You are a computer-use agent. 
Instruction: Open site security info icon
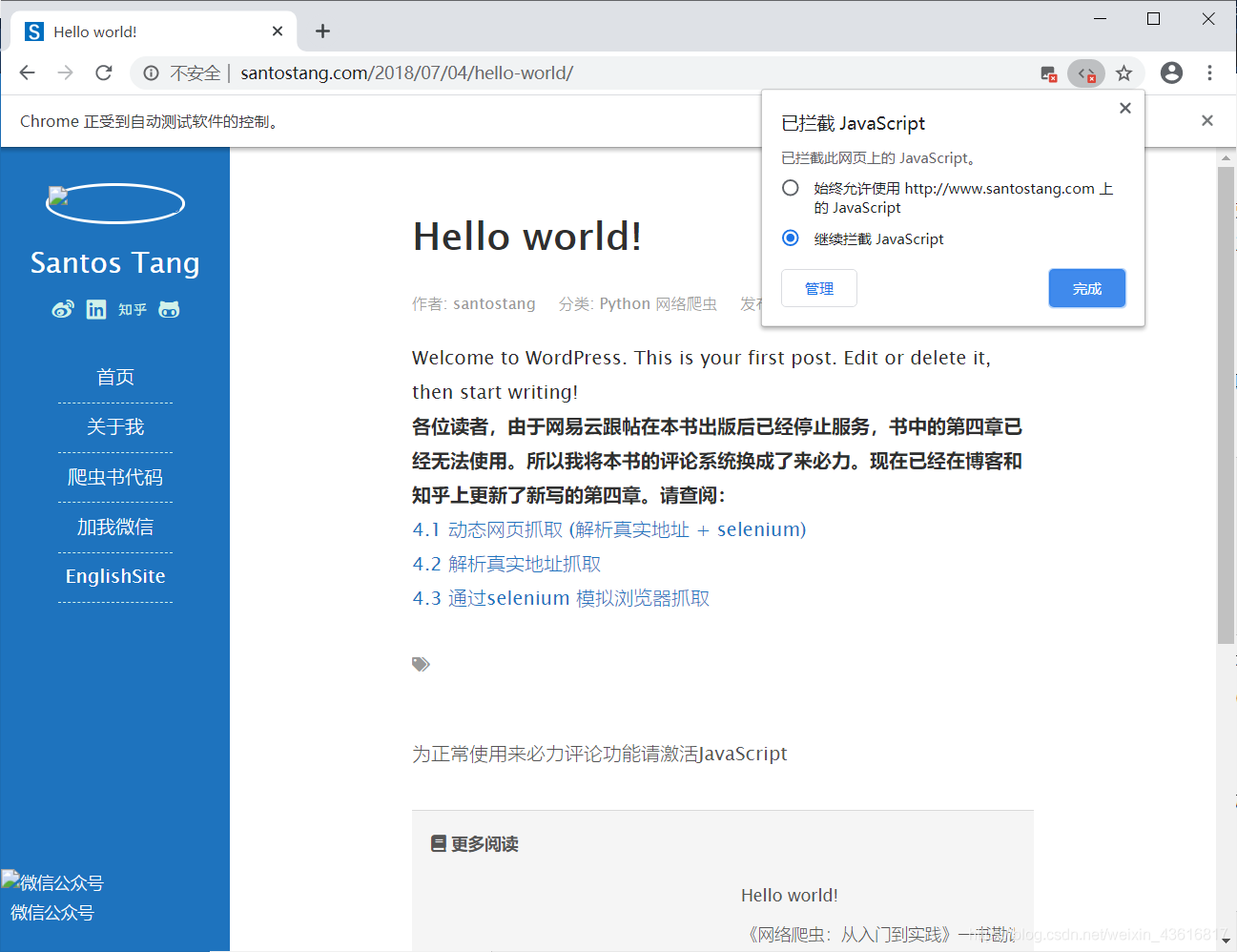tap(151, 73)
